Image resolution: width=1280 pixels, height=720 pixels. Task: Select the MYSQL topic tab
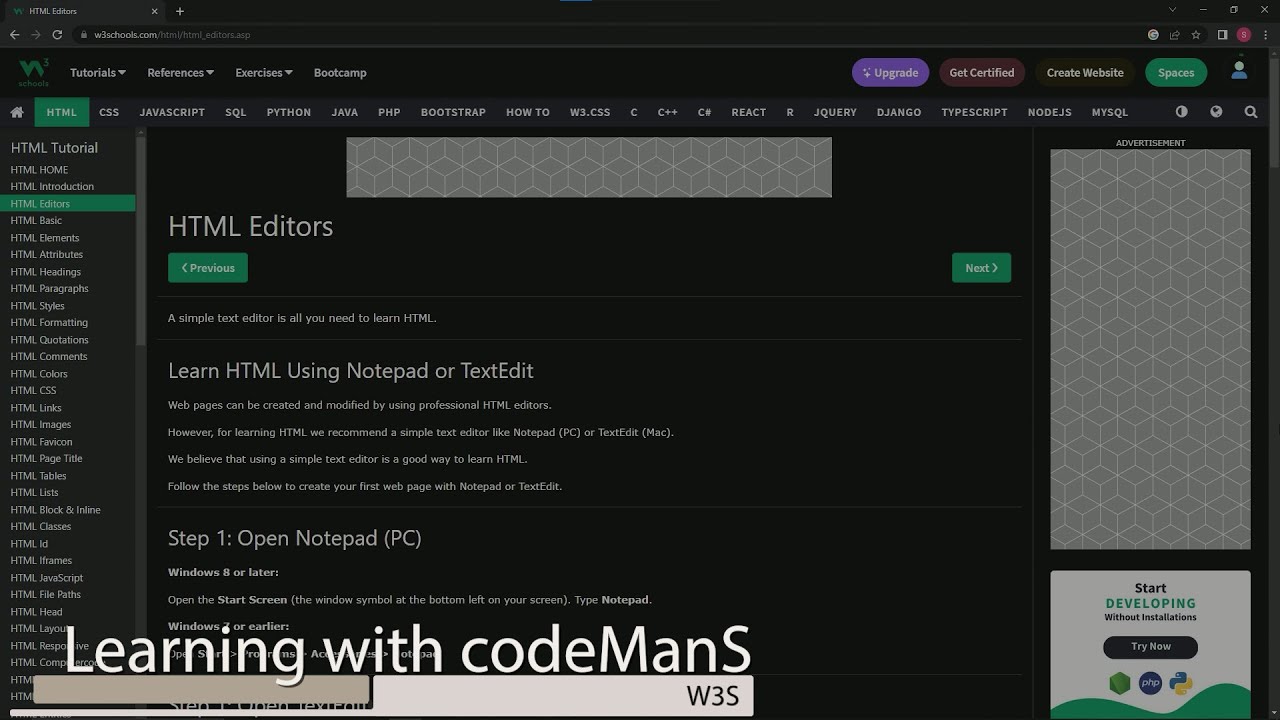[x=1110, y=112]
